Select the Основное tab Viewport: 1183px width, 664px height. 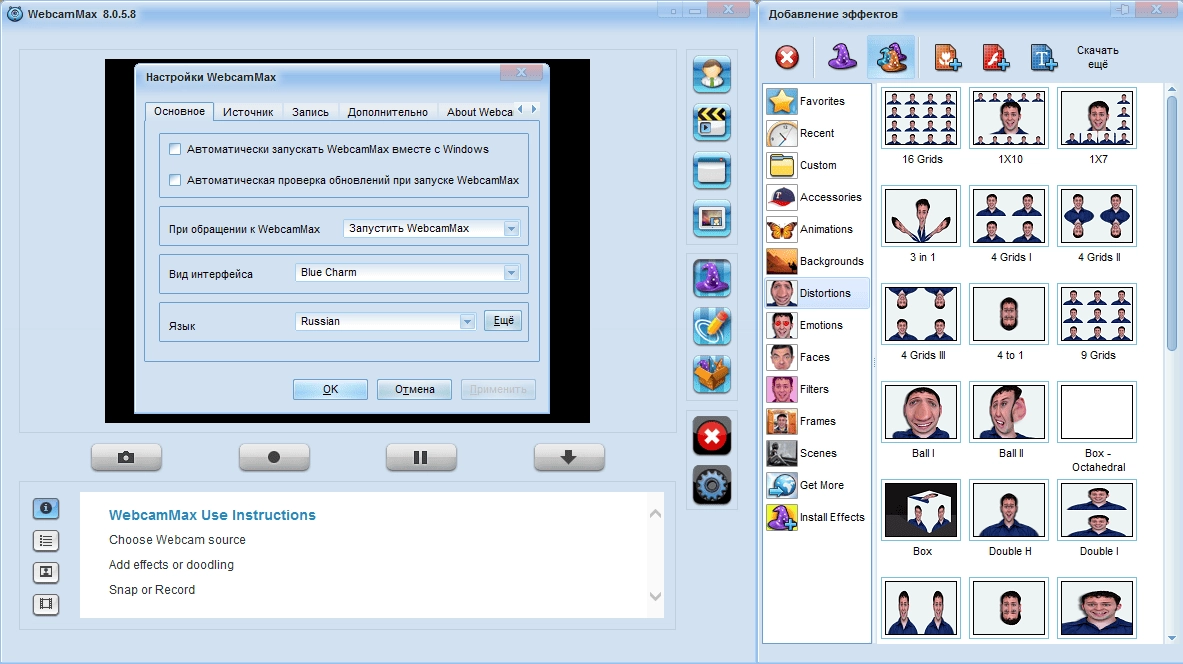pos(180,111)
